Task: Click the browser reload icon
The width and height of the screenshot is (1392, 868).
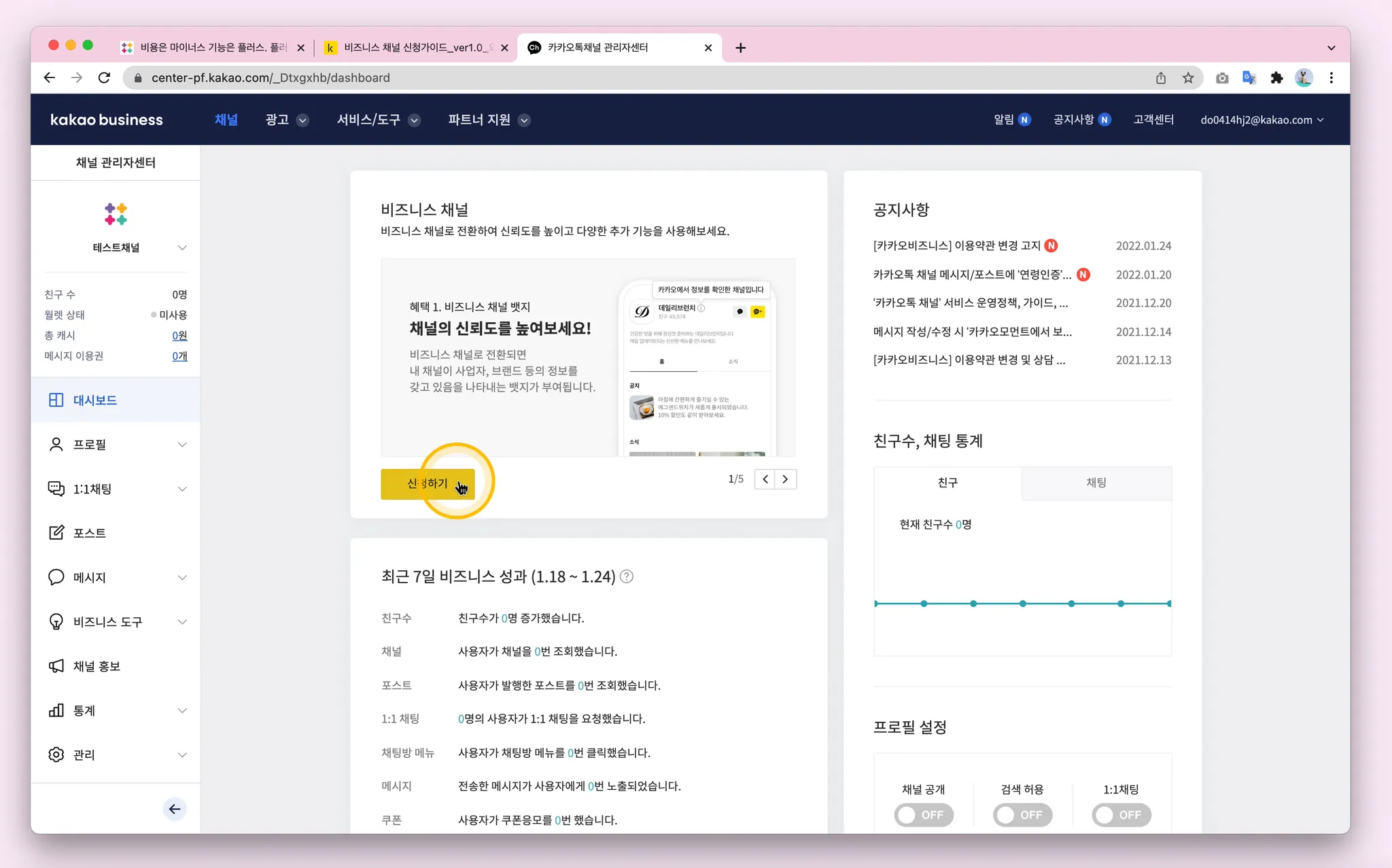Action: pyautogui.click(x=104, y=77)
